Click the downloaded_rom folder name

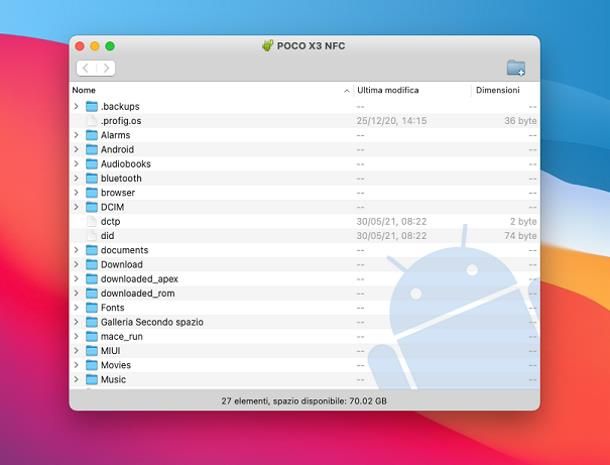[x=138, y=293]
